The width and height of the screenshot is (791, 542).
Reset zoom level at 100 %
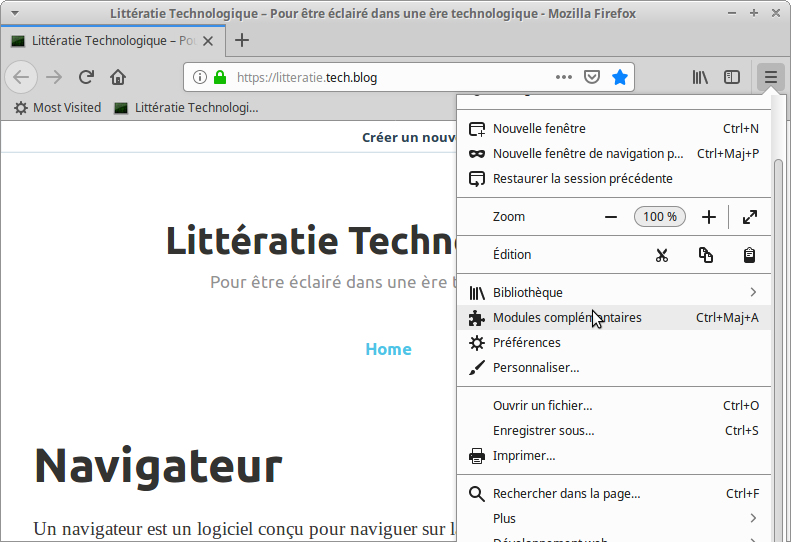[x=660, y=217]
